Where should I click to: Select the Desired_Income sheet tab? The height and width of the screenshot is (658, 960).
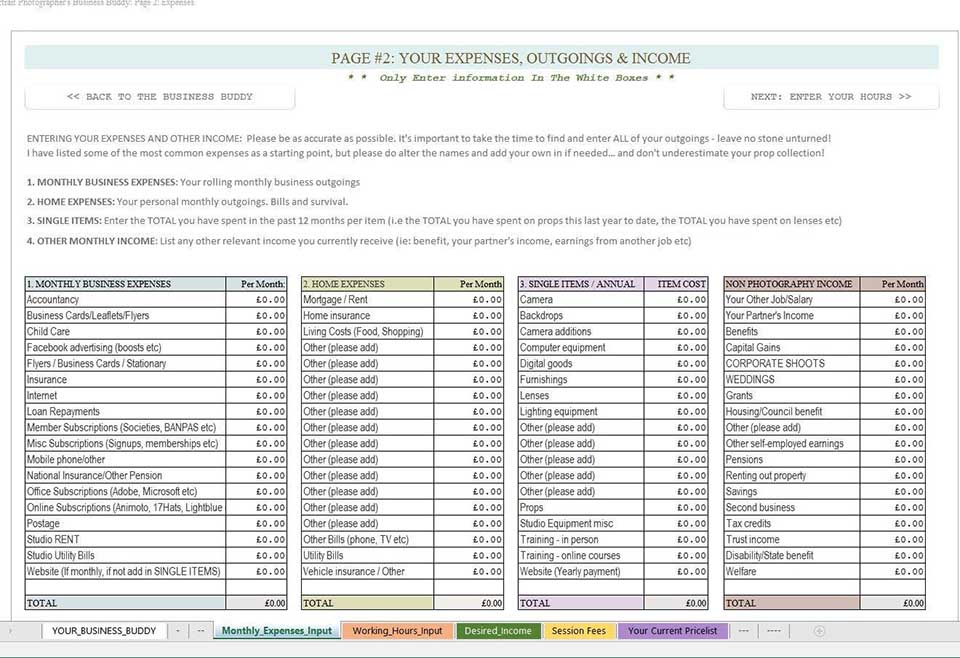pyautogui.click(x=498, y=630)
